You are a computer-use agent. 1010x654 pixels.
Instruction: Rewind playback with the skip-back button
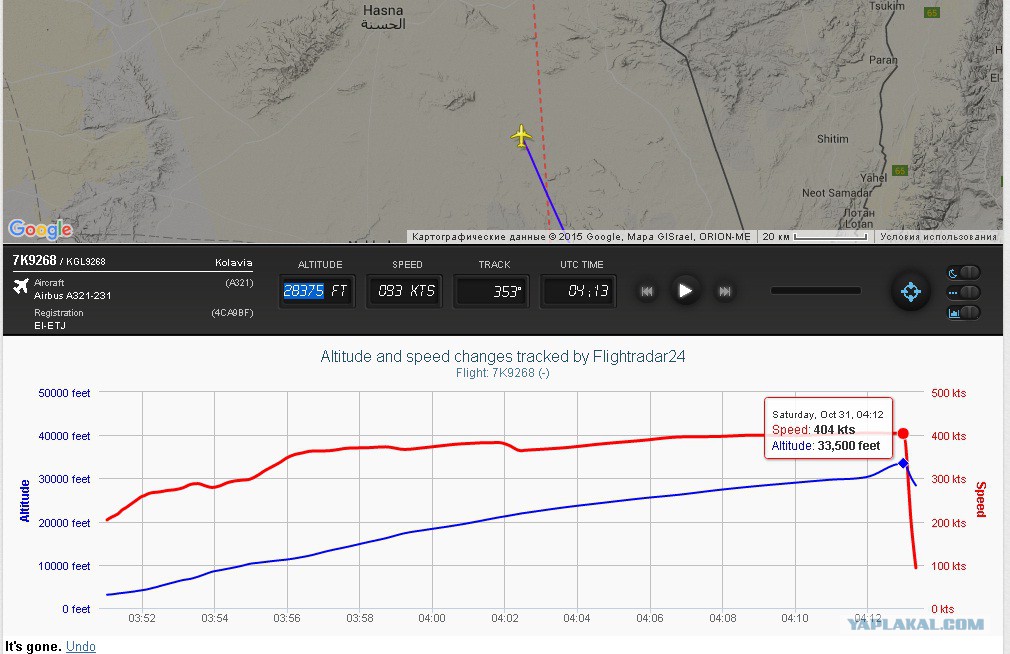[x=647, y=291]
